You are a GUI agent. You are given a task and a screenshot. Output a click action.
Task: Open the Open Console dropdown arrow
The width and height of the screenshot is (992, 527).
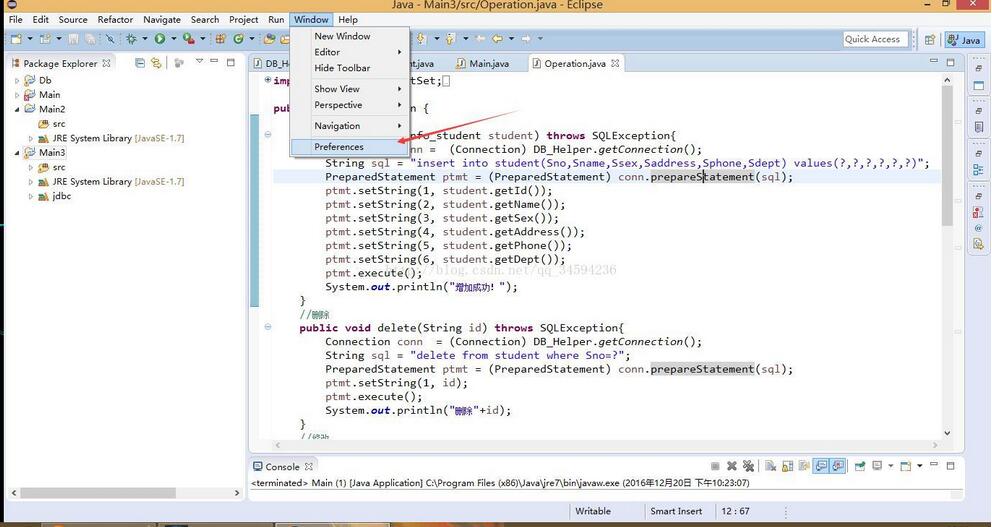920,466
